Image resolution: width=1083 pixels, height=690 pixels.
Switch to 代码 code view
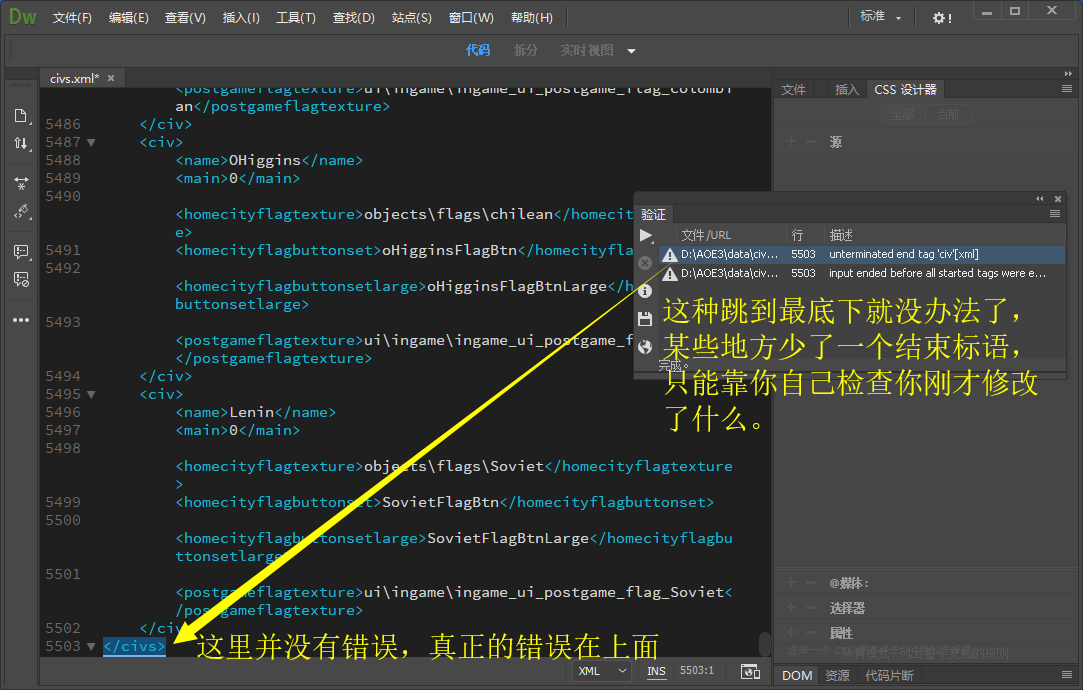point(478,50)
